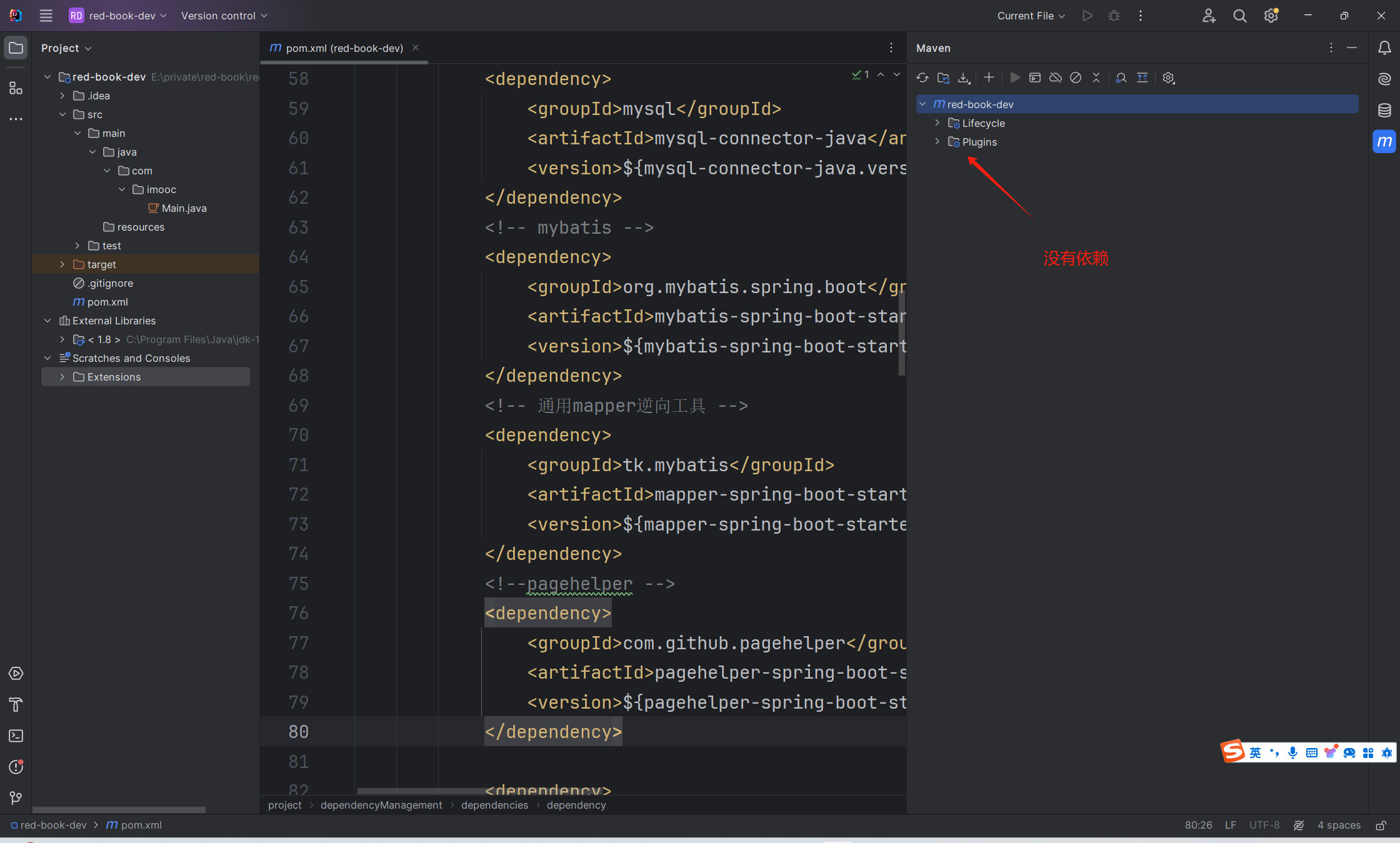The width and height of the screenshot is (1400, 843).
Task: Open main hamburger menu
Action: pos(46,16)
